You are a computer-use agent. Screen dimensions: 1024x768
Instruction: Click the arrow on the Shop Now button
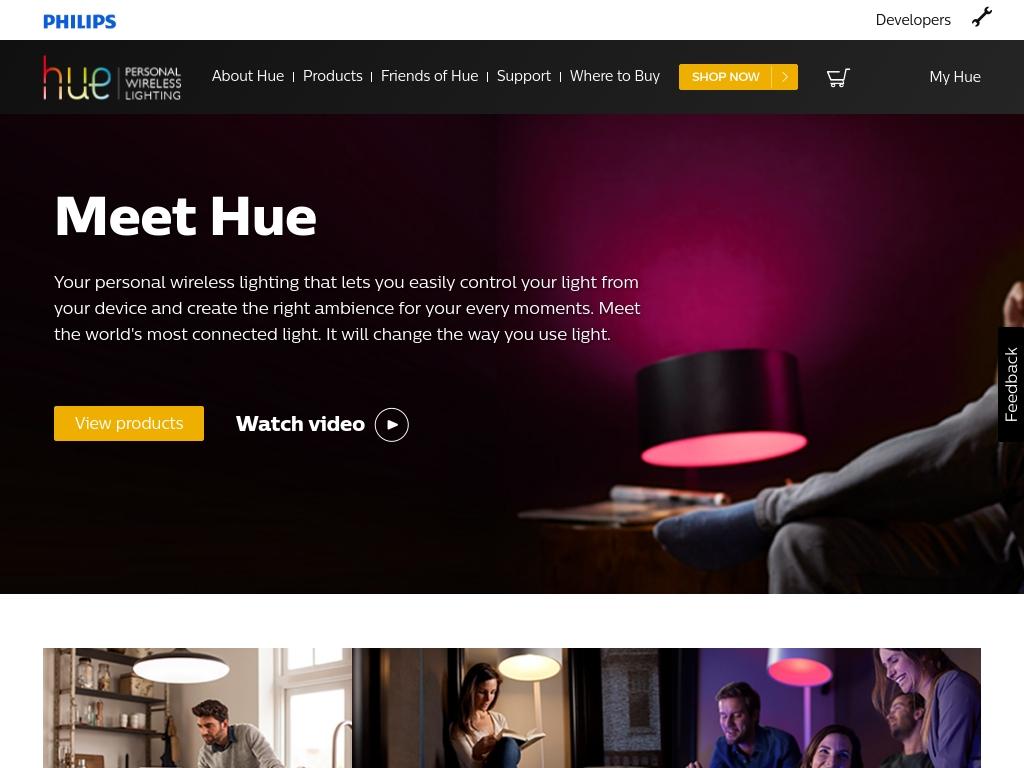coord(785,77)
